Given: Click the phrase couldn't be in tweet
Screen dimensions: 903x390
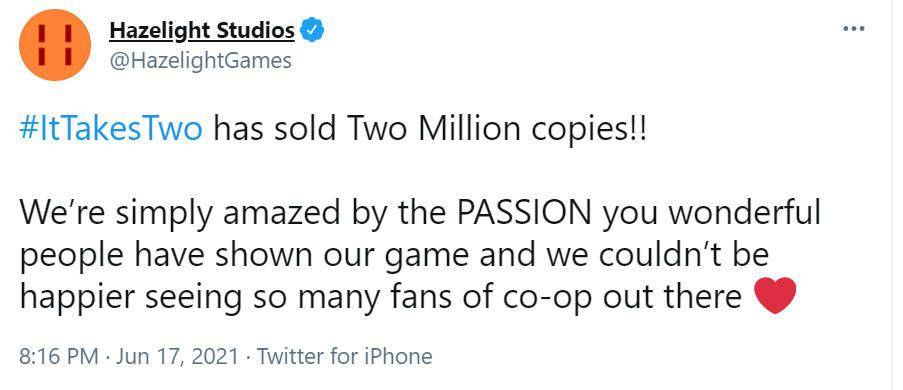Looking at the screenshot, I should (x=684, y=256).
